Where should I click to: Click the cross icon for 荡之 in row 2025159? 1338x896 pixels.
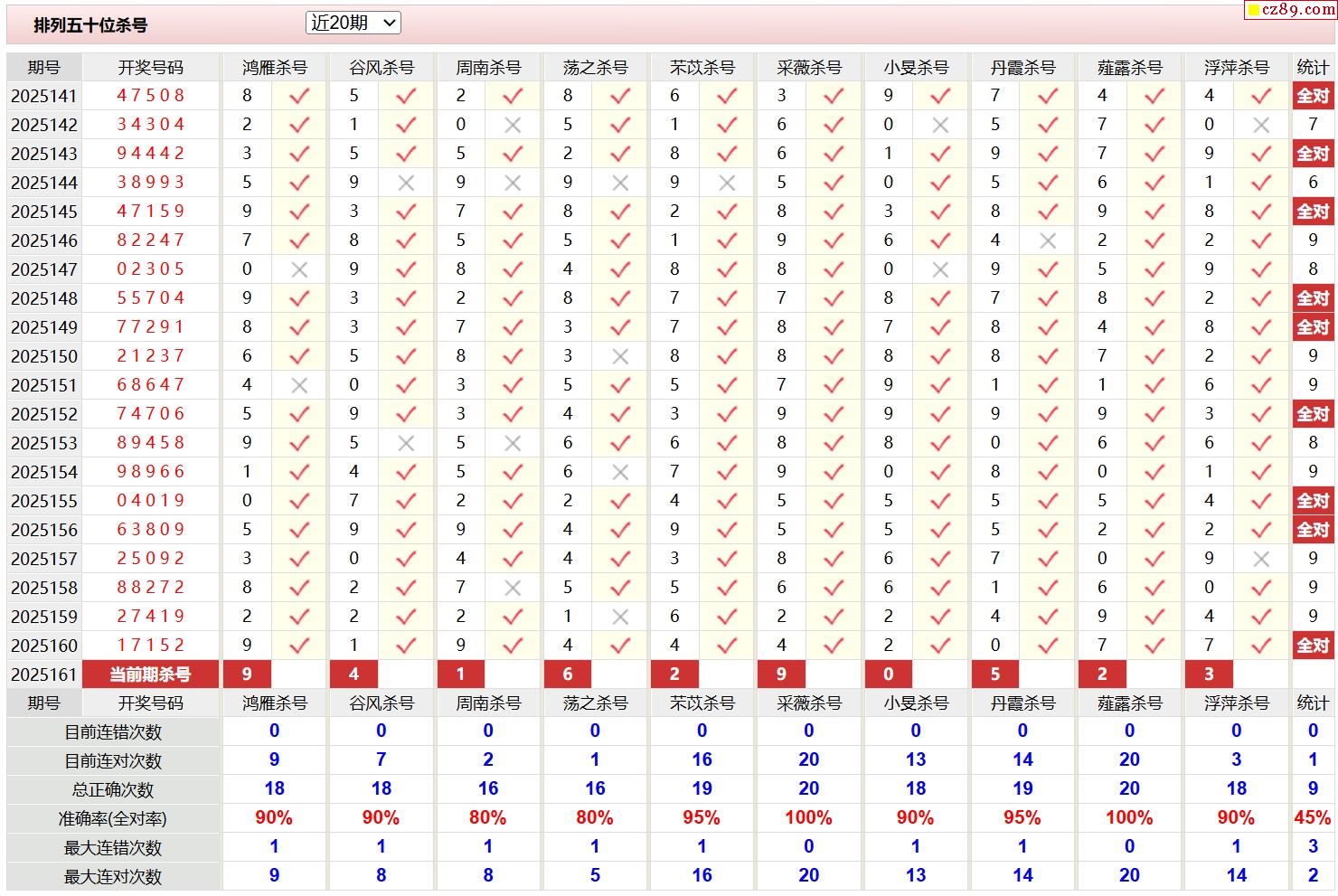coord(620,617)
